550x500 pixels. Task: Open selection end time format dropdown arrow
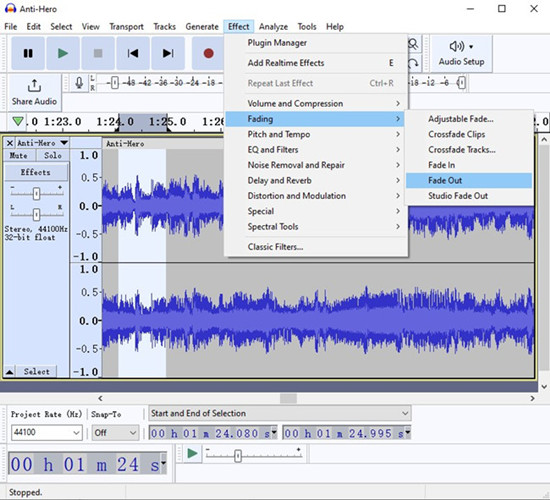click(408, 432)
